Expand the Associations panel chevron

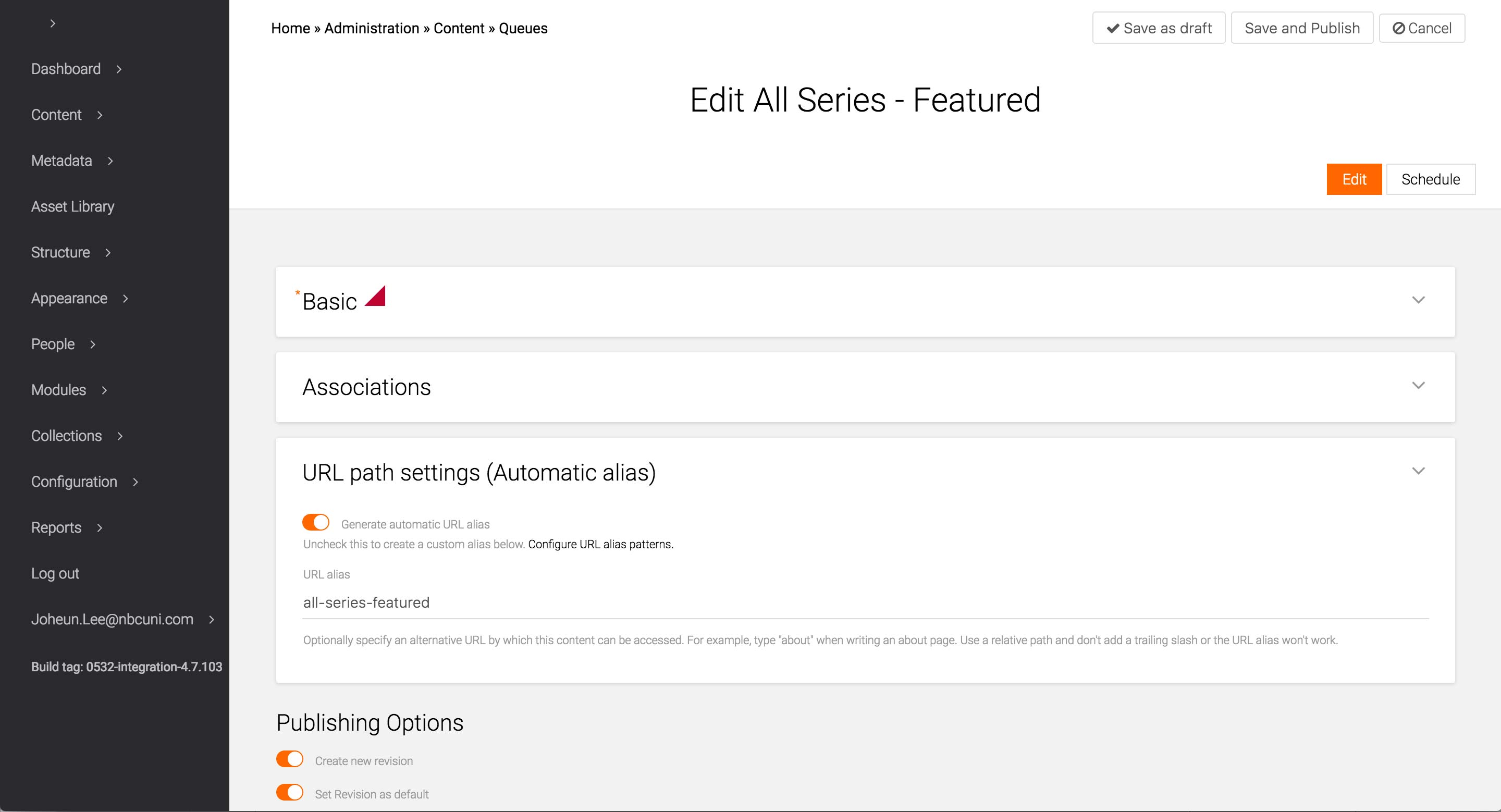(x=1418, y=386)
